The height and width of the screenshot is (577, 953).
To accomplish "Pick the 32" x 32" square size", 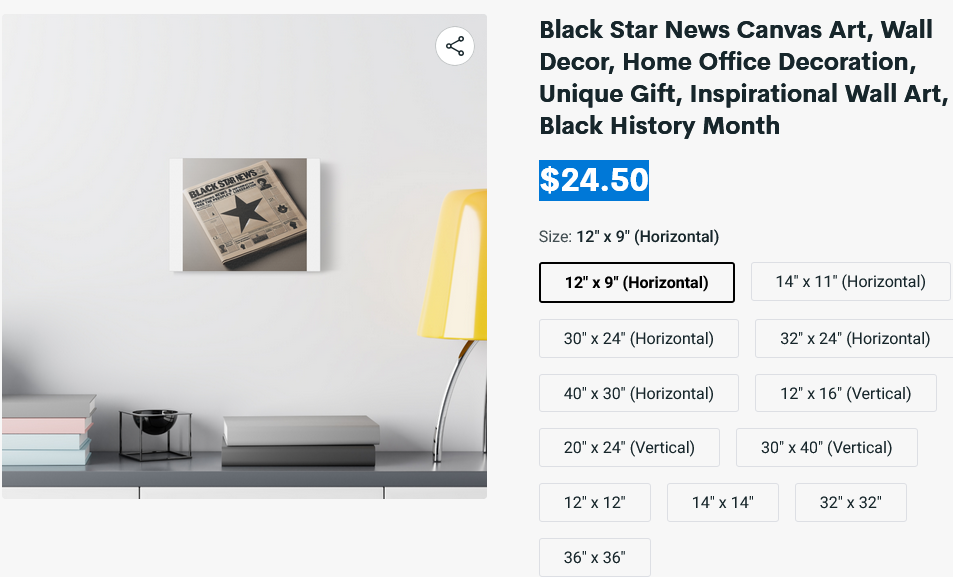I will click(851, 502).
